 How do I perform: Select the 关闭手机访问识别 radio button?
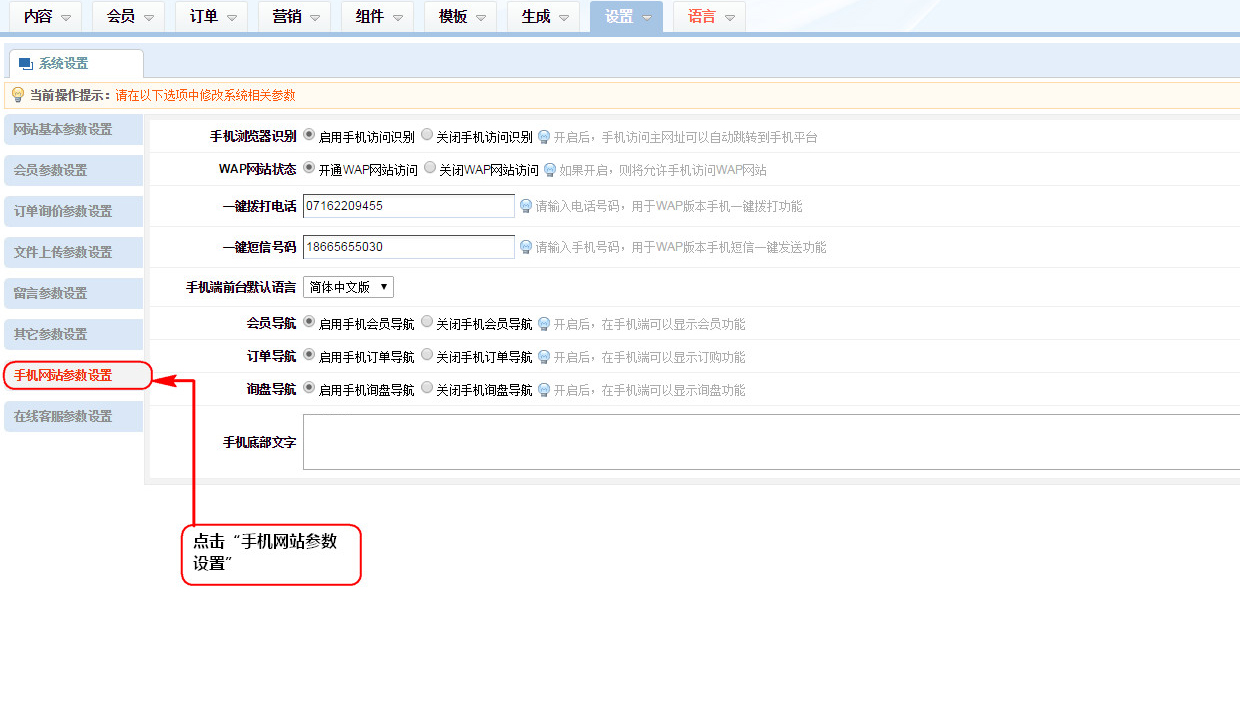[427, 135]
